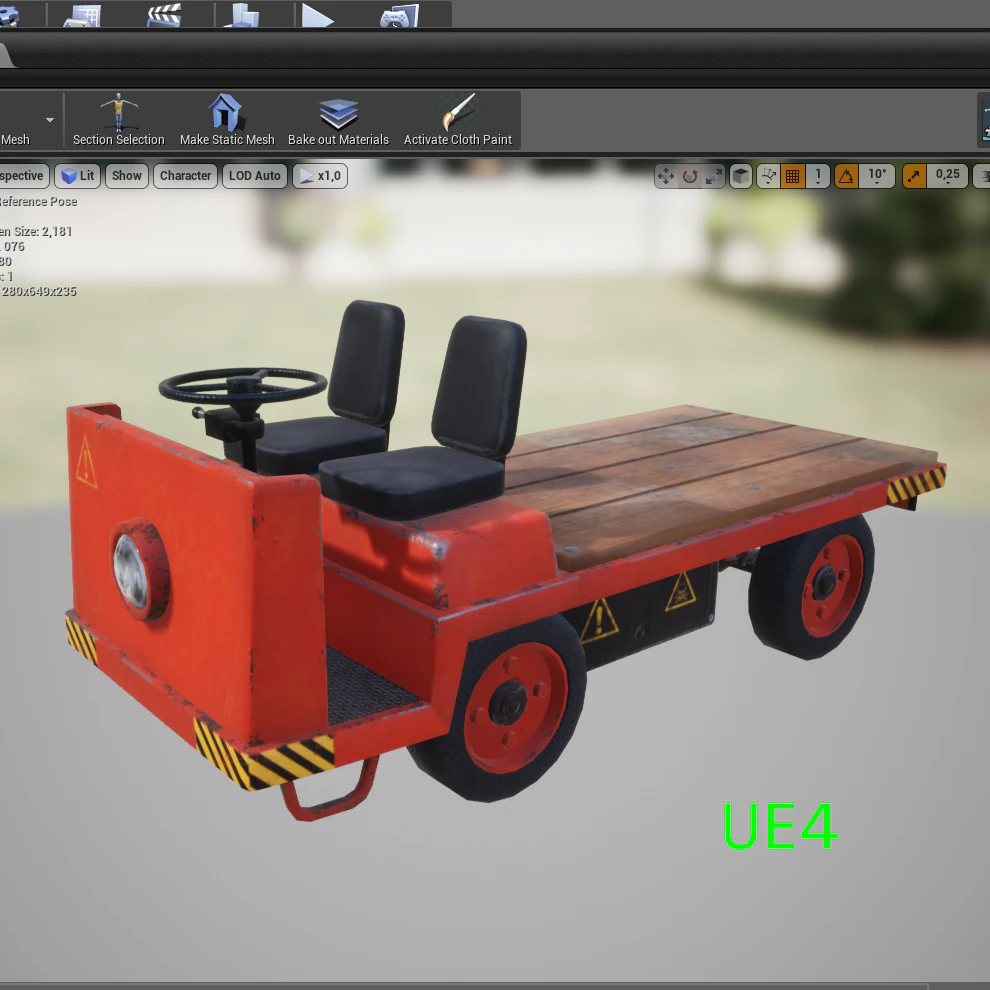Image resolution: width=990 pixels, height=990 pixels.
Task: Expand the Mesh toolbar dropdown arrow
Action: click(x=50, y=120)
